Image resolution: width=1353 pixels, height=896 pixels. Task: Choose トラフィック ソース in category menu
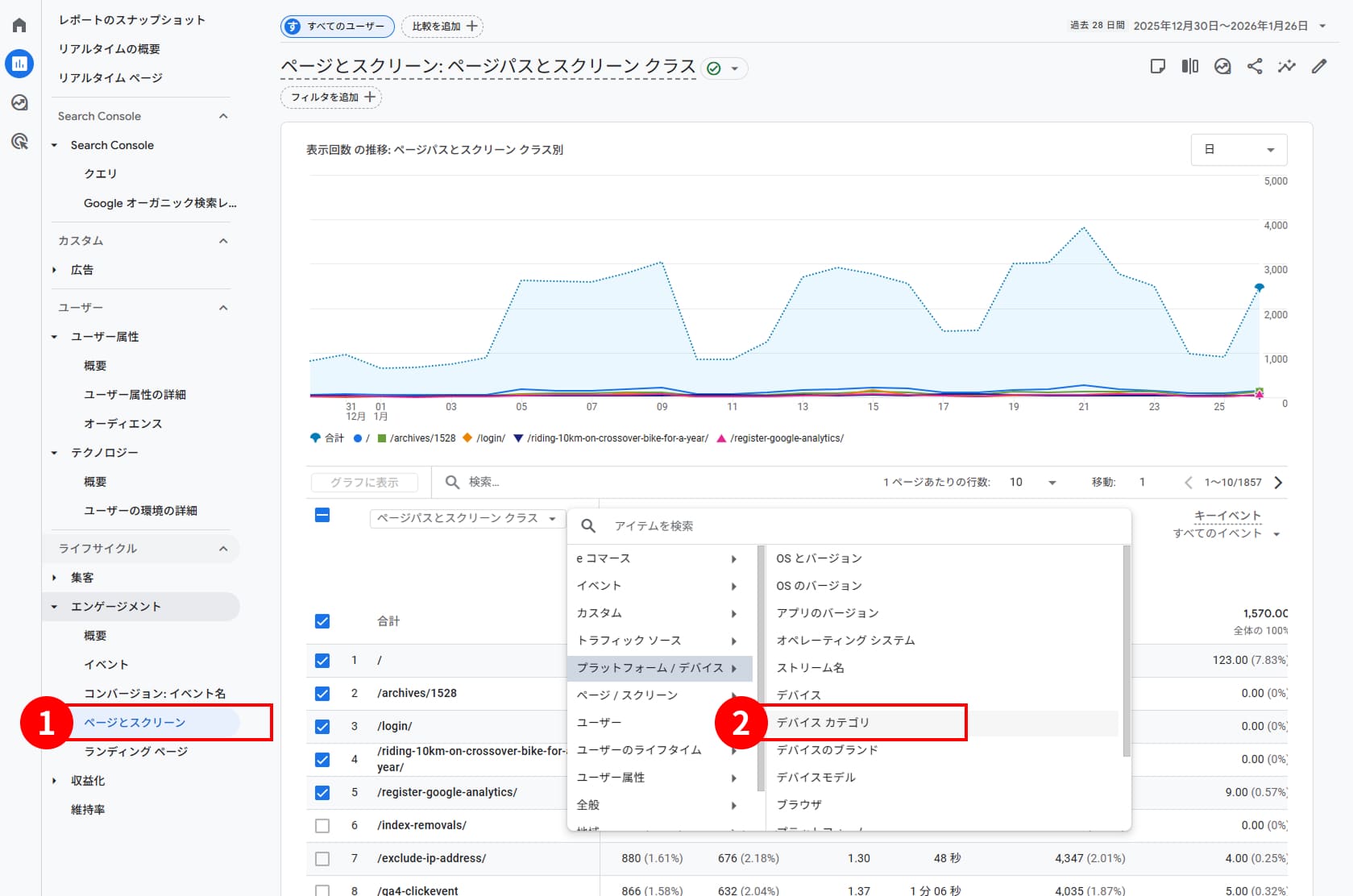(x=629, y=641)
